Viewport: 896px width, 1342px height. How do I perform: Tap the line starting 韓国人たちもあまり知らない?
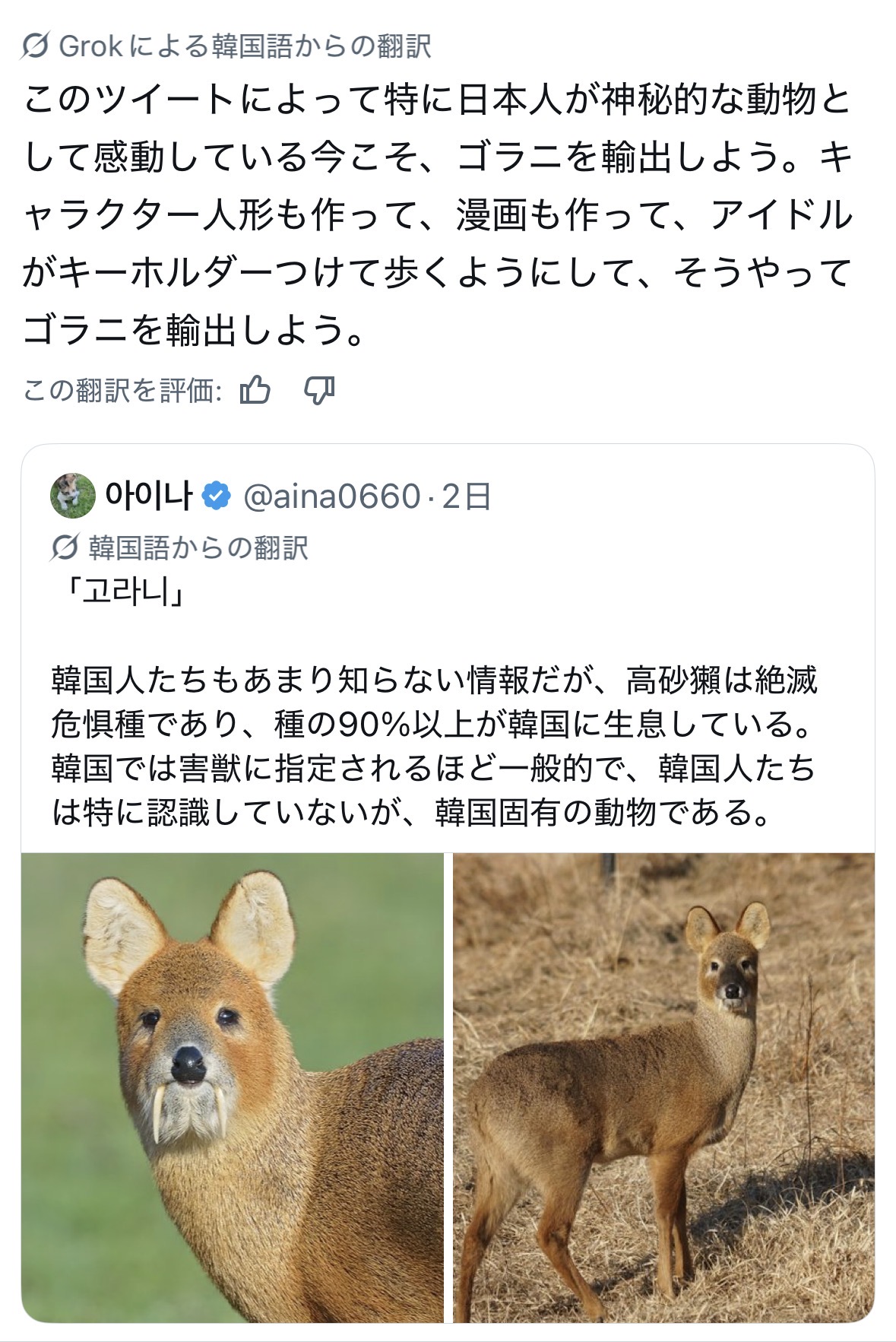[434, 680]
